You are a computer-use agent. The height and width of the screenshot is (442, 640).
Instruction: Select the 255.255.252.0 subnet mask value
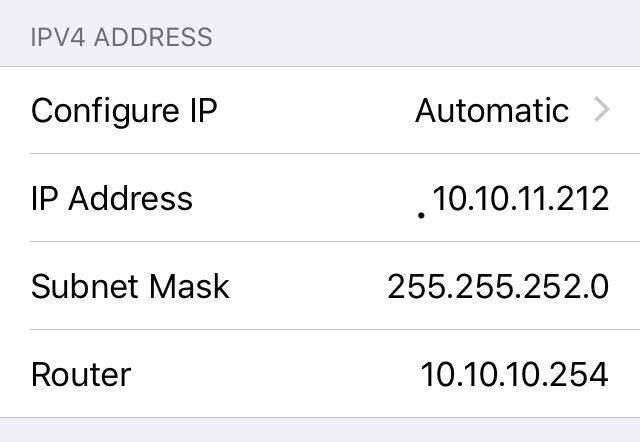point(498,287)
